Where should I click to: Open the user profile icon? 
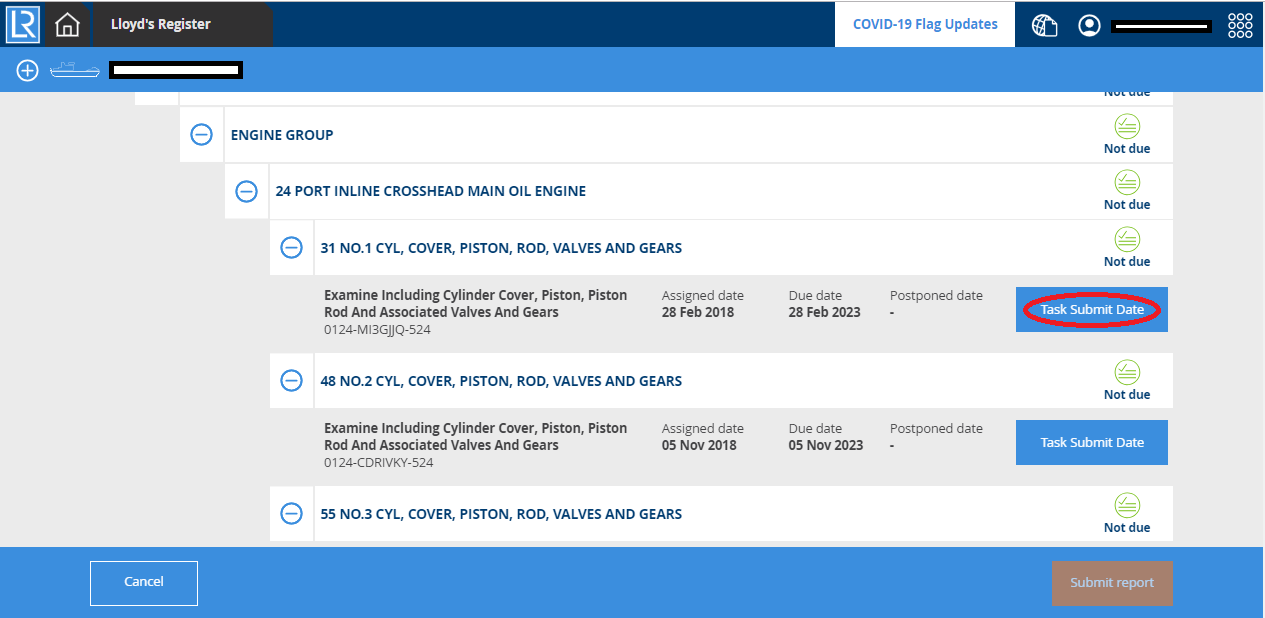[x=1089, y=25]
